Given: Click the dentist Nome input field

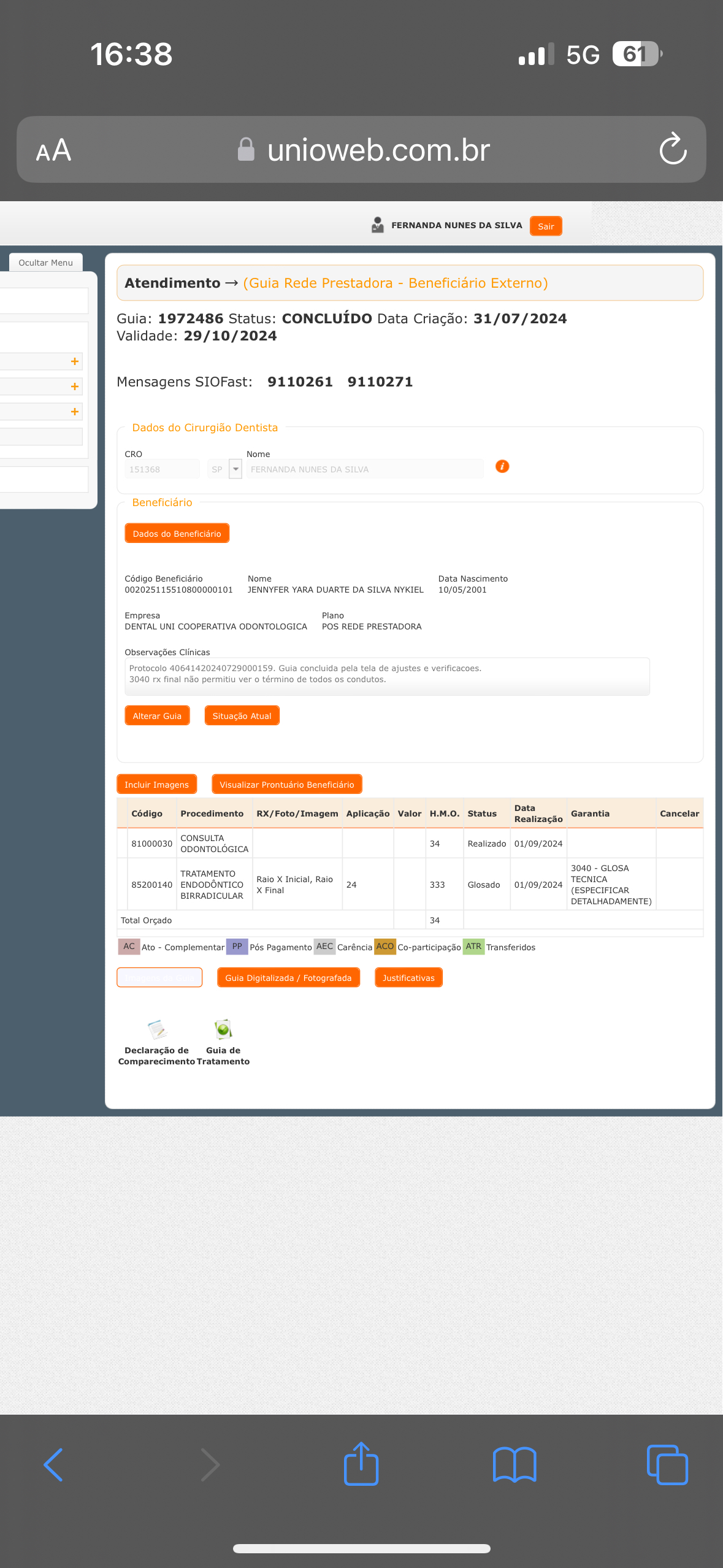Looking at the screenshot, I should (x=365, y=469).
